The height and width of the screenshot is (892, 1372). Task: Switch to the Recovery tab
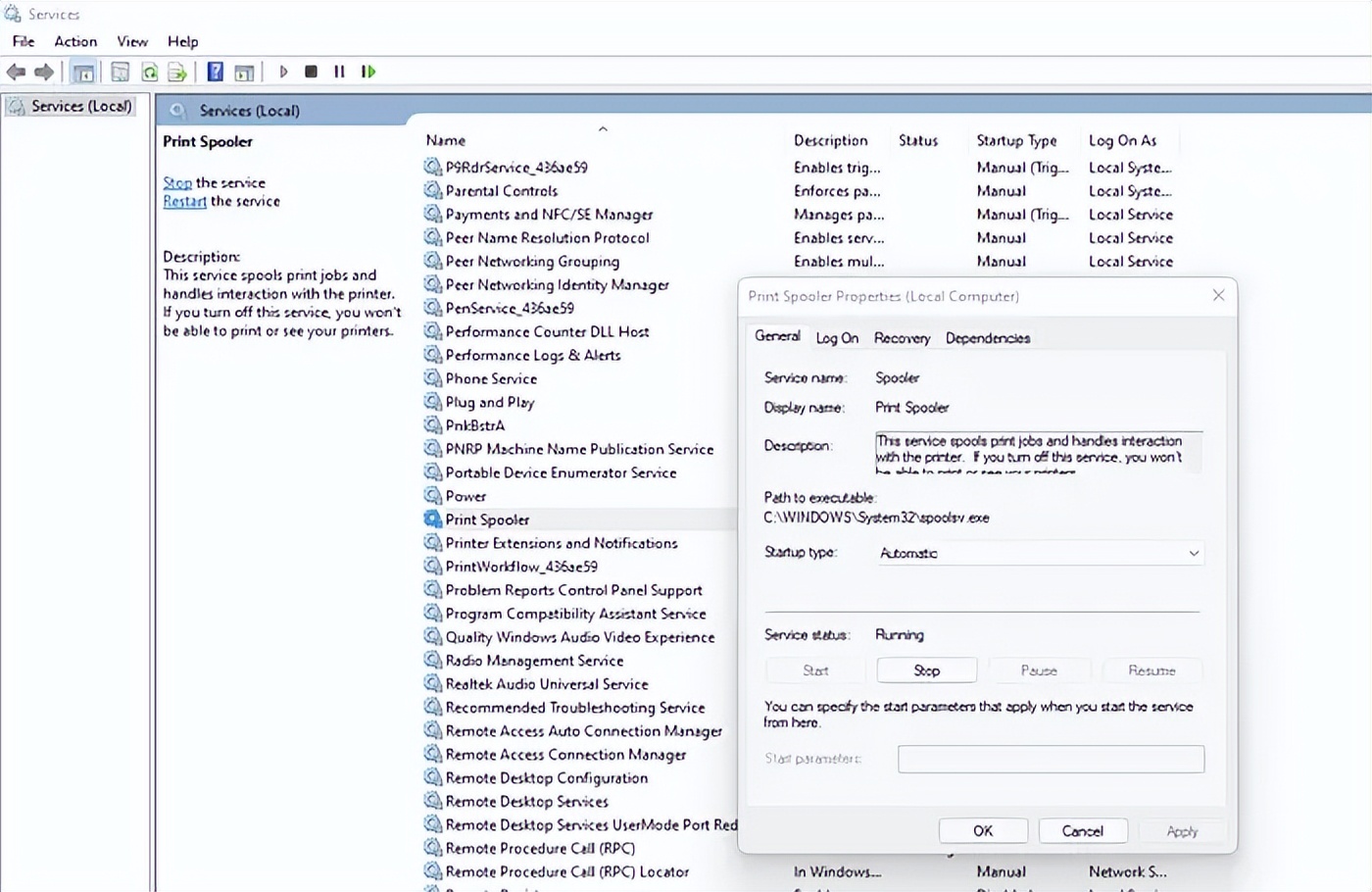click(x=902, y=338)
